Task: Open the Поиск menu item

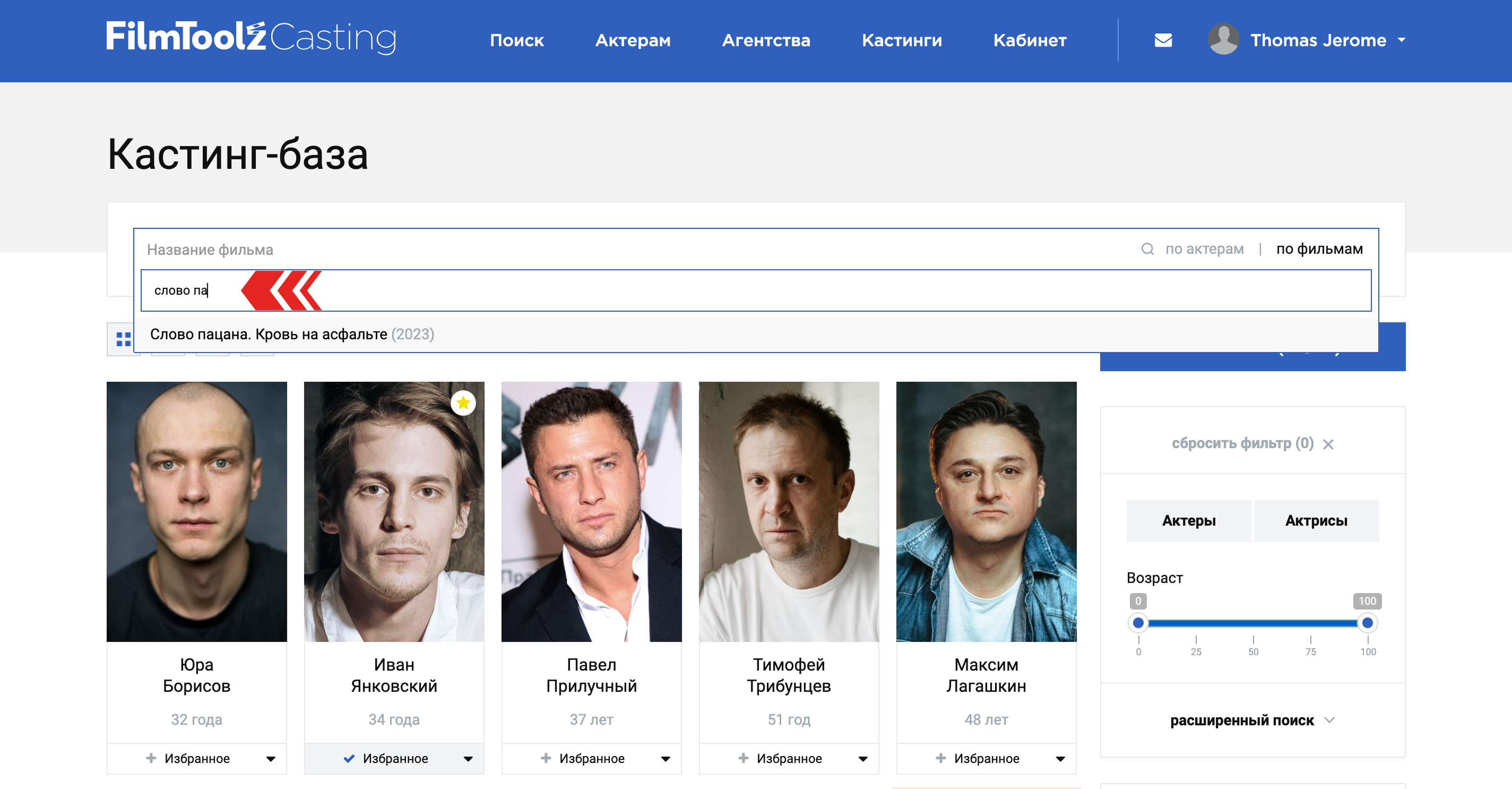Action: 516,40
